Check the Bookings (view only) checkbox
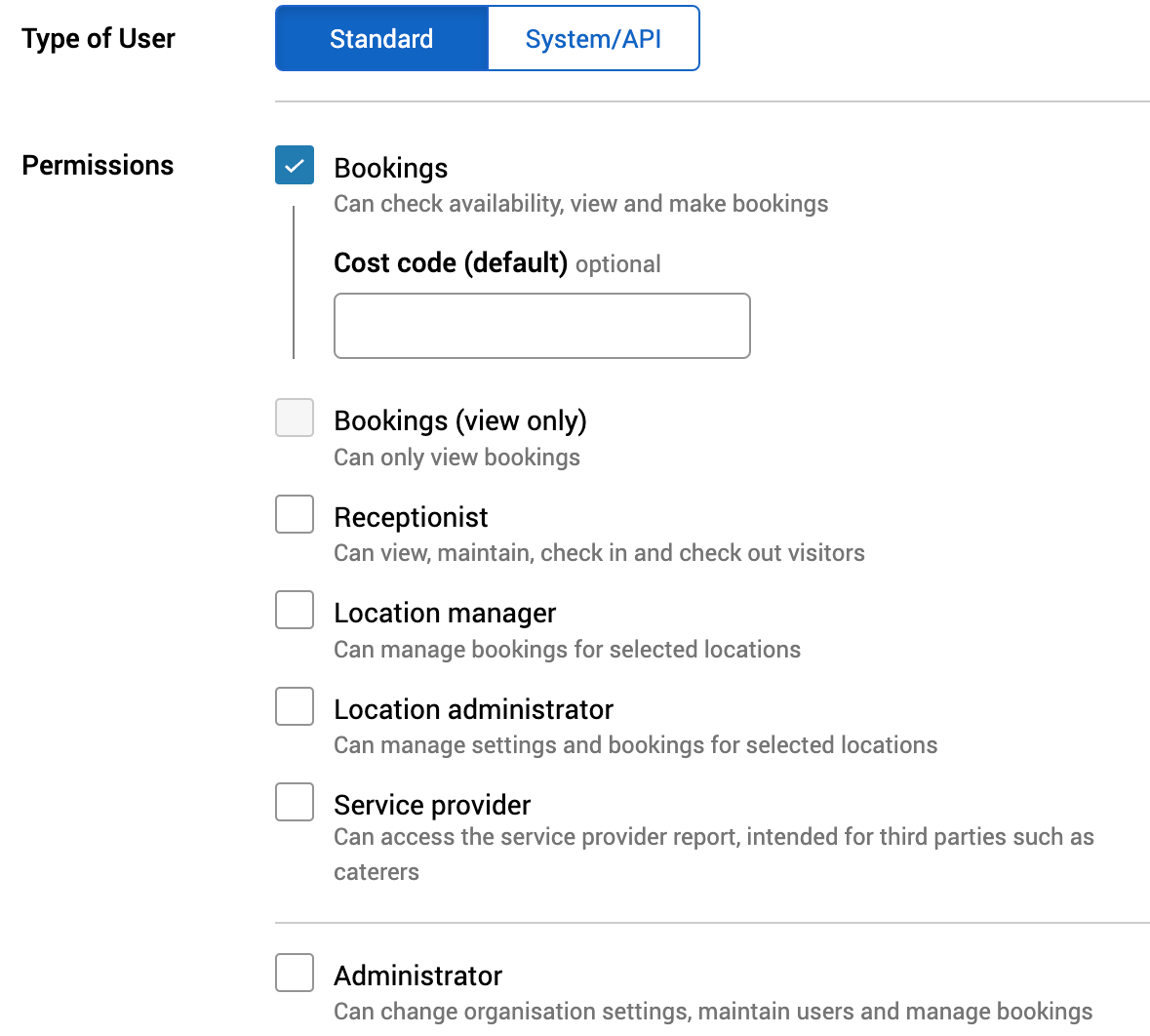 (x=294, y=418)
